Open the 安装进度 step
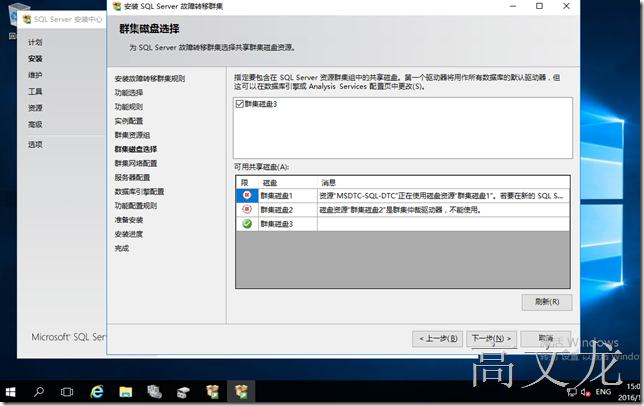The width and height of the screenshot is (644, 406). coord(129,234)
